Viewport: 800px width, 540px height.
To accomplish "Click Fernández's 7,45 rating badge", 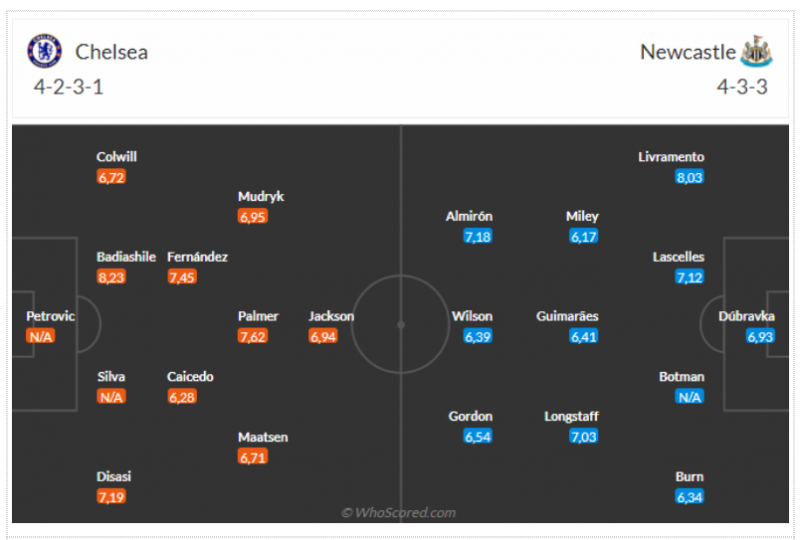I will (x=182, y=277).
